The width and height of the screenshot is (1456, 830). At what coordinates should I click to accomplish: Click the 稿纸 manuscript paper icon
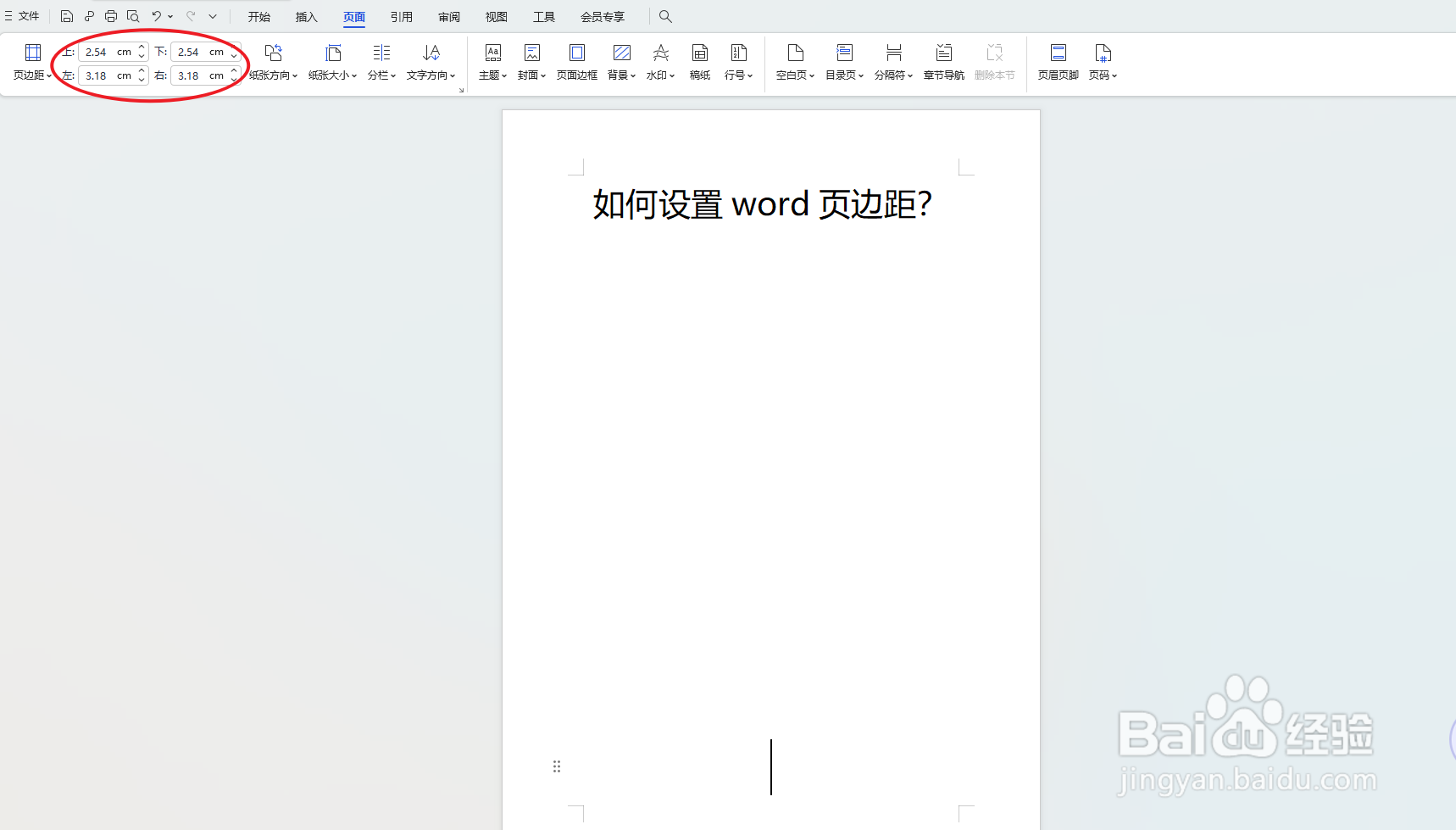[x=700, y=53]
